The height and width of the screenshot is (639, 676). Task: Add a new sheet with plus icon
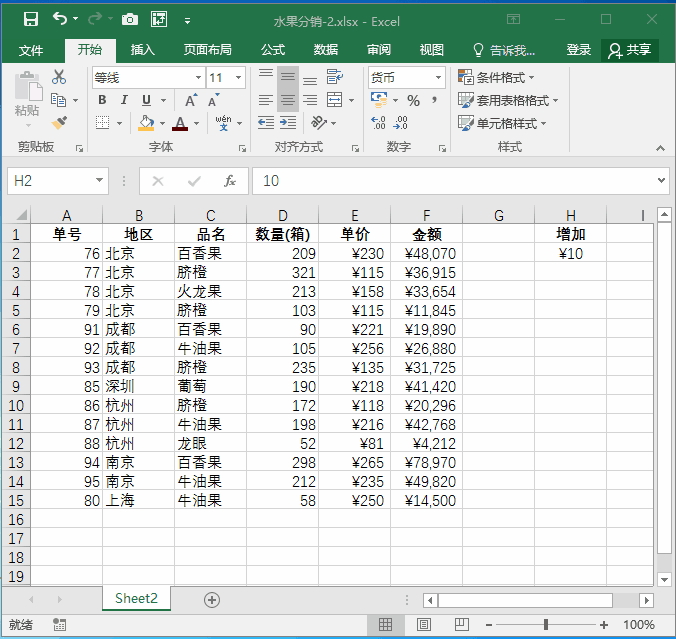click(x=212, y=599)
